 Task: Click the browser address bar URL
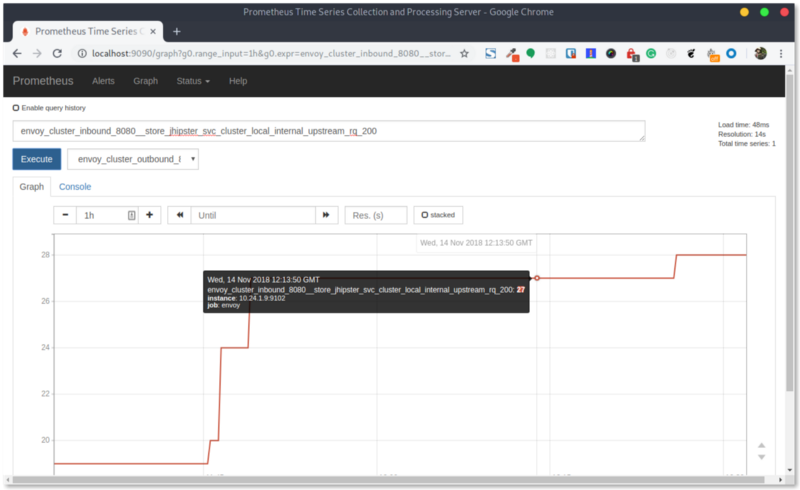[x=271, y=54]
